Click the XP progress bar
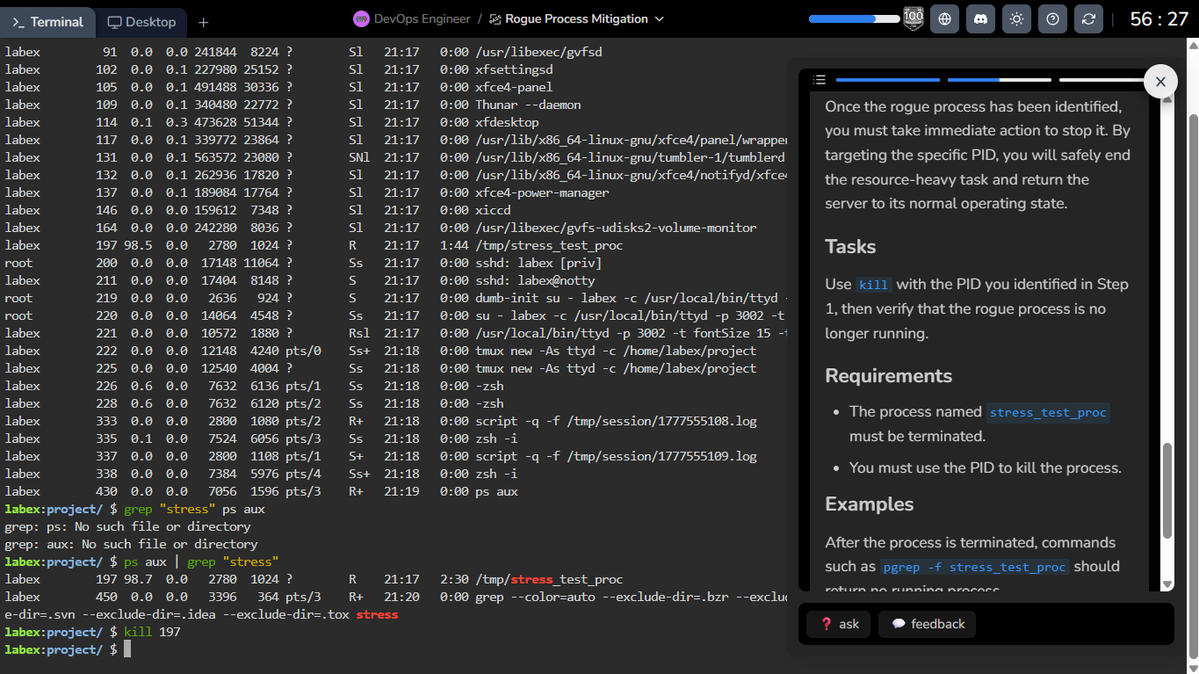 pyautogui.click(x=852, y=17)
